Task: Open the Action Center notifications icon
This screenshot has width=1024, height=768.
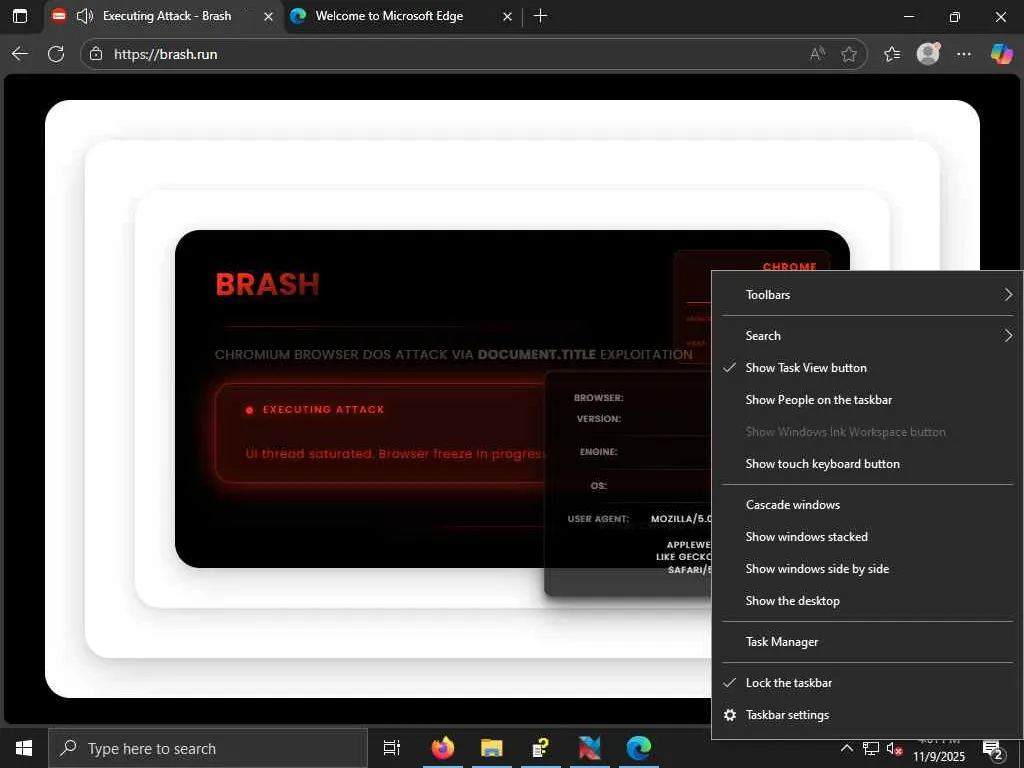Action: click(993, 750)
